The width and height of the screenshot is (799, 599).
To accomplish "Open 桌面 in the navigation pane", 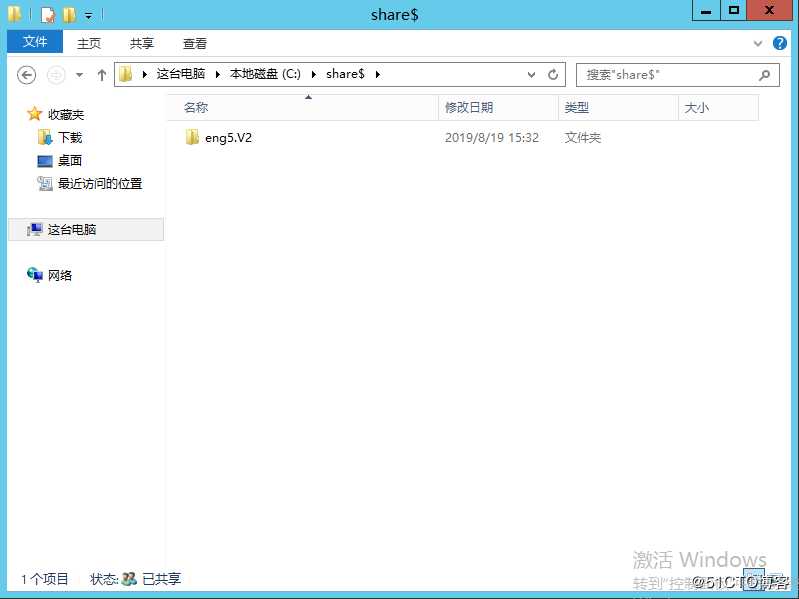I will click(x=70, y=160).
